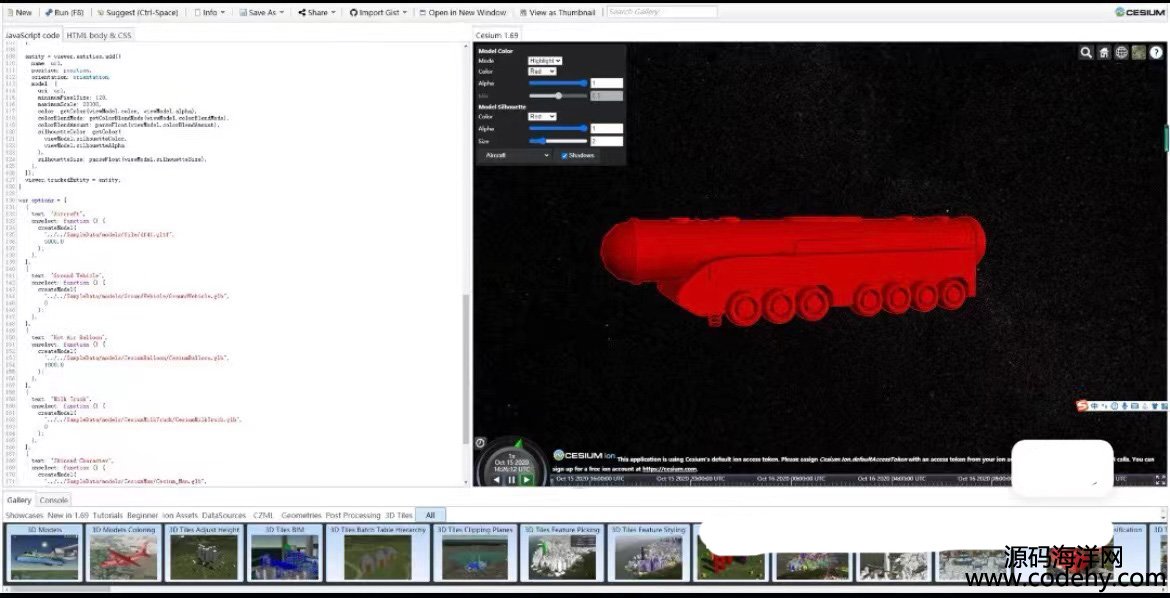
Task: Open the base layer imagery picker
Action: pyautogui.click(x=1139, y=53)
